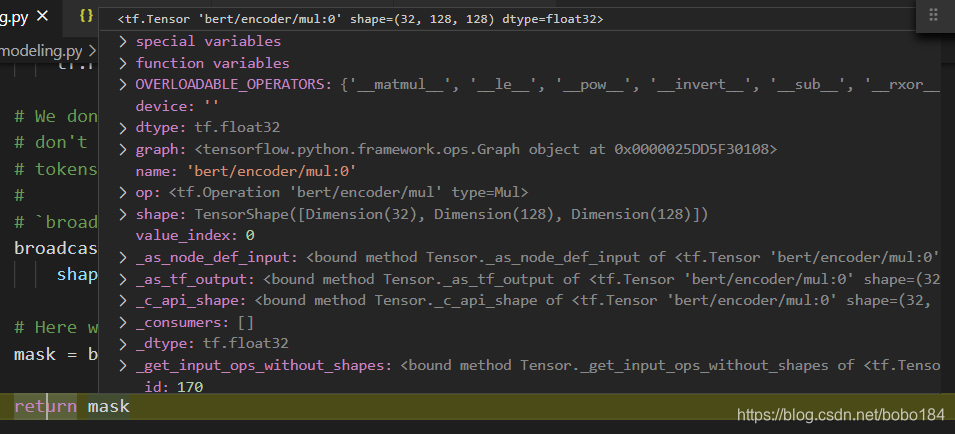Expand the _as_node_def_input entry
Screen dimensions: 955x434
click(123, 257)
